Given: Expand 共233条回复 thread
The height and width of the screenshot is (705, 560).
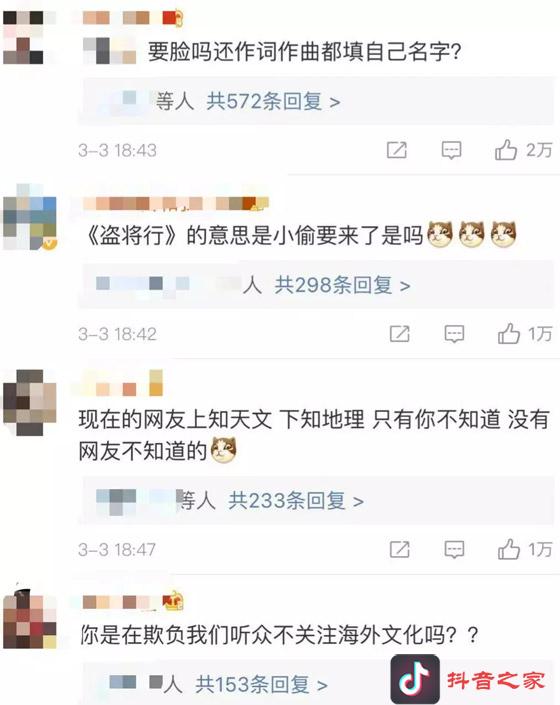Looking at the screenshot, I should [x=296, y=500].
